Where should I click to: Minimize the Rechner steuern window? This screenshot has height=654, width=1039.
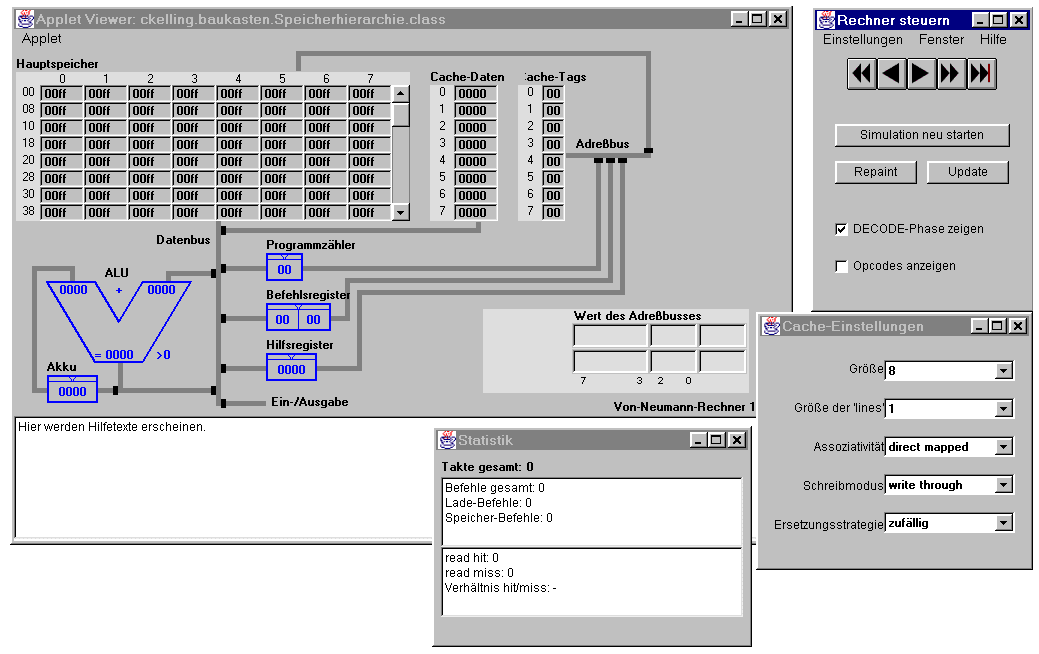980,20
